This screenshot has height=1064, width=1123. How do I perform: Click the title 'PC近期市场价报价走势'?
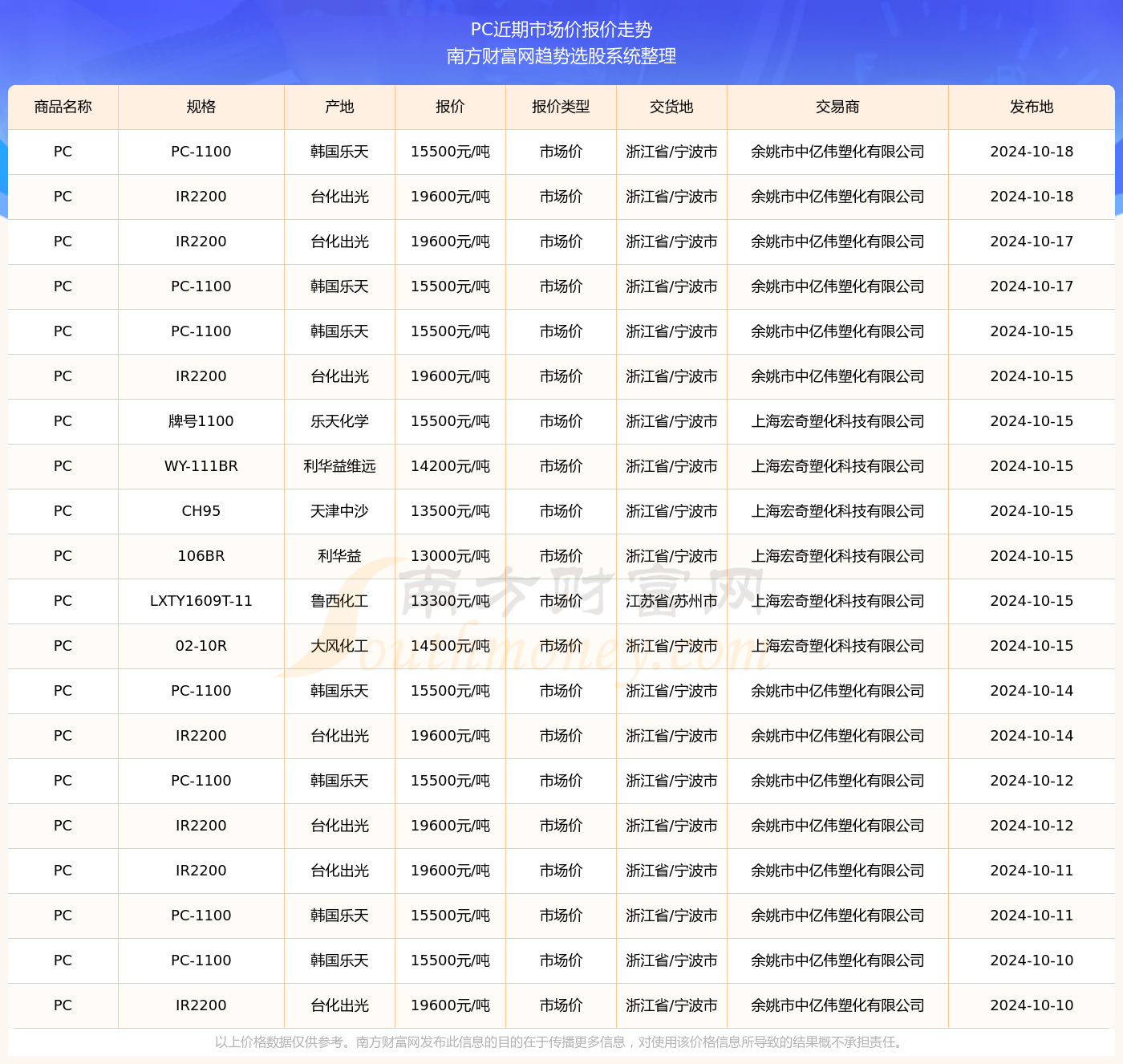(x=561, y=30)
